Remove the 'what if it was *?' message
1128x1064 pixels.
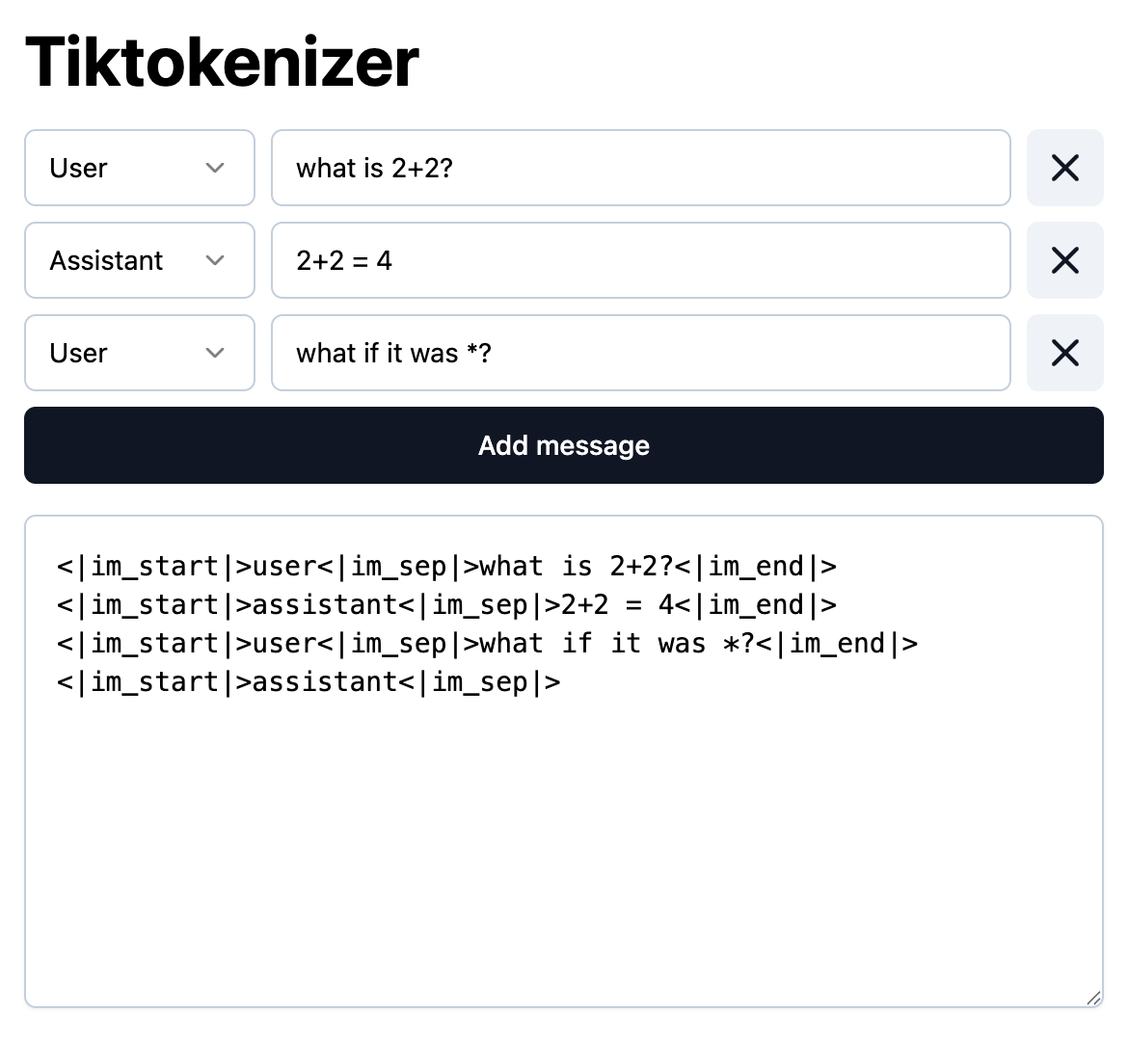tap(1064, 353)
